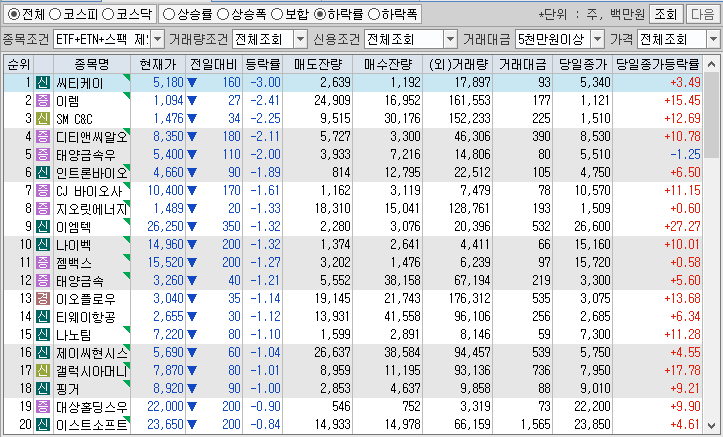Click the vertical scrollbar thumb of the table
This screenshot has width=723, height=437.
click(x=711, y=115)
